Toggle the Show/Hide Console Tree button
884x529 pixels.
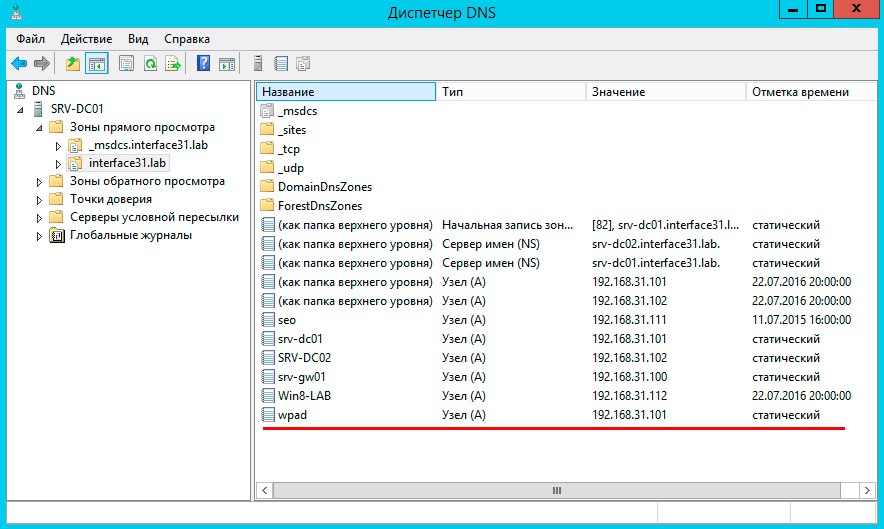click(x=97, y=64)
